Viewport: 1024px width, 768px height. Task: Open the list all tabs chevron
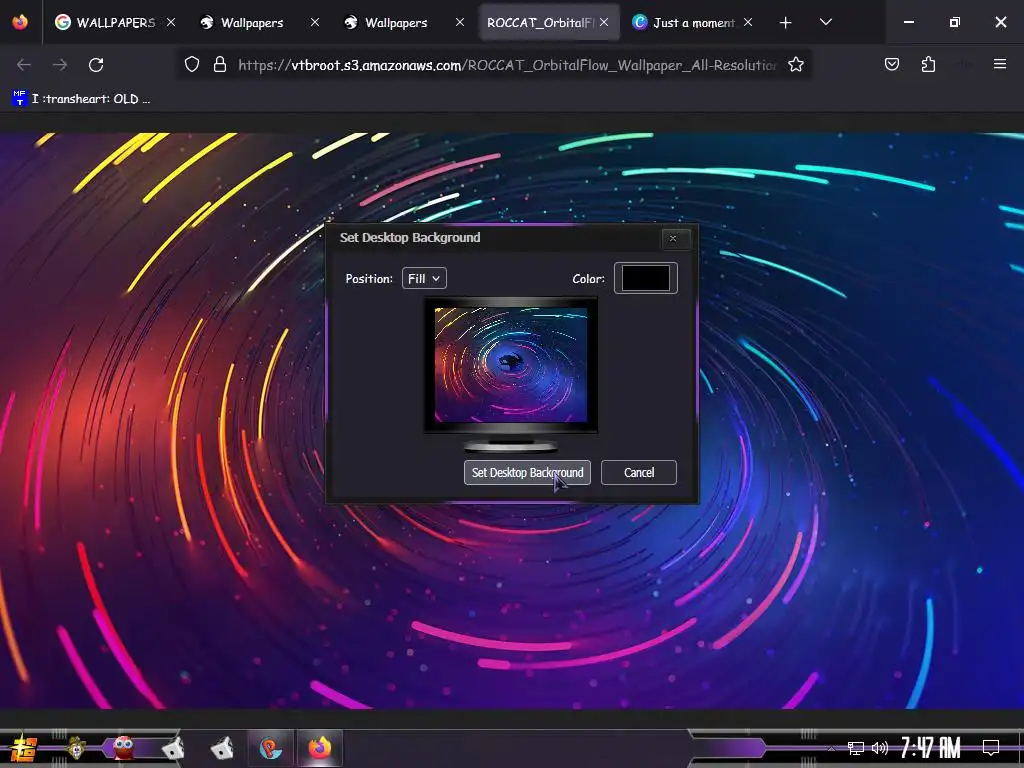pyautogui.click(x=825, y=22)
